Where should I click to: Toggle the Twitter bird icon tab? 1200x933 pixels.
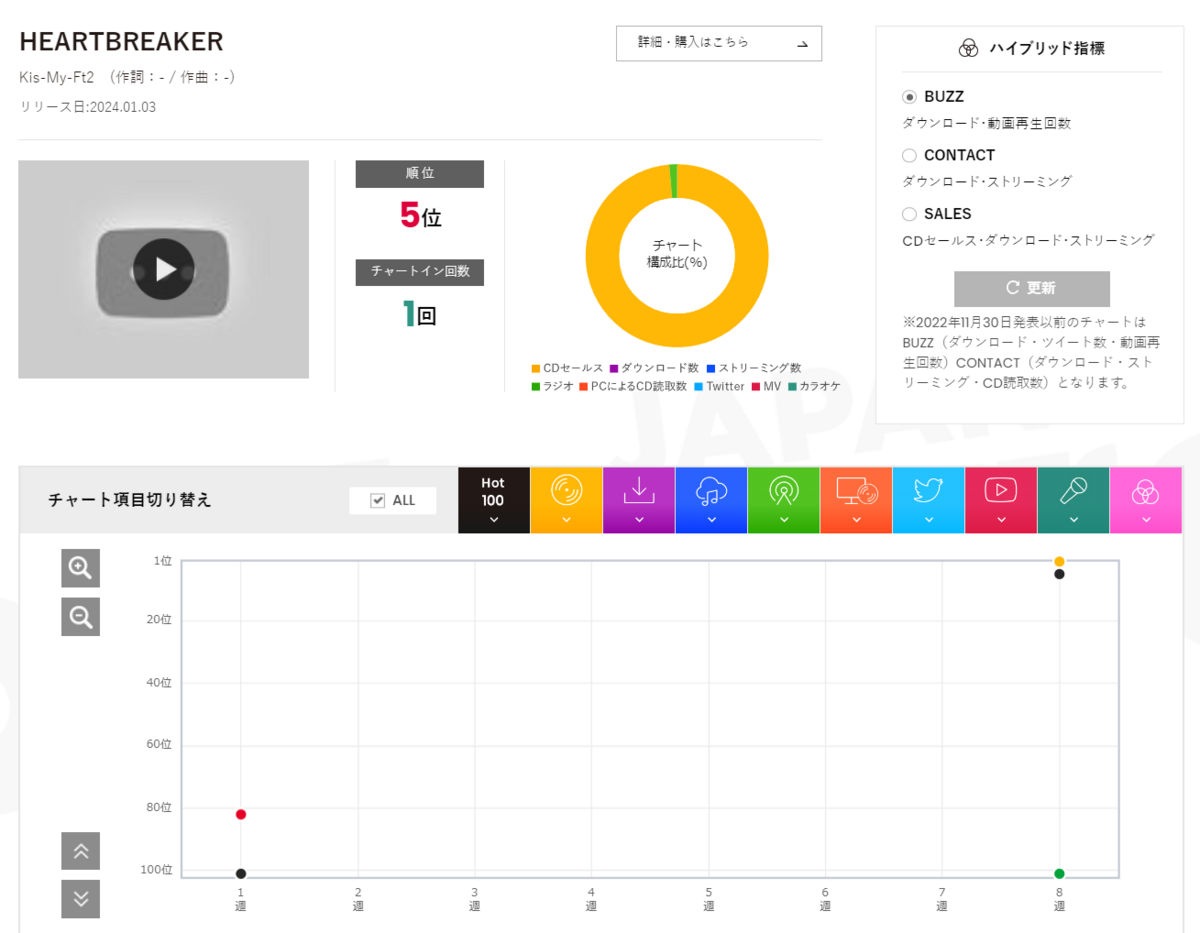click(x=929, y=499)
